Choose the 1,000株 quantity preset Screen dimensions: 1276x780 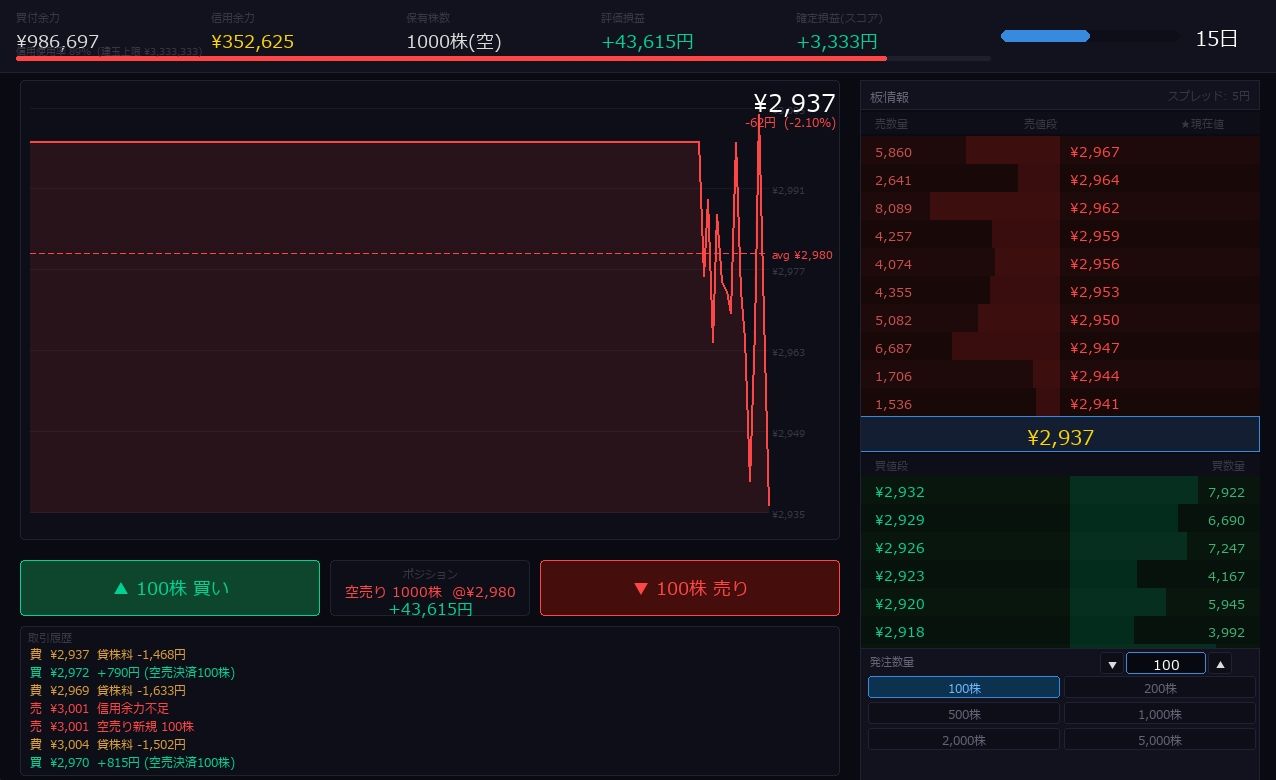click(1160, 714)
